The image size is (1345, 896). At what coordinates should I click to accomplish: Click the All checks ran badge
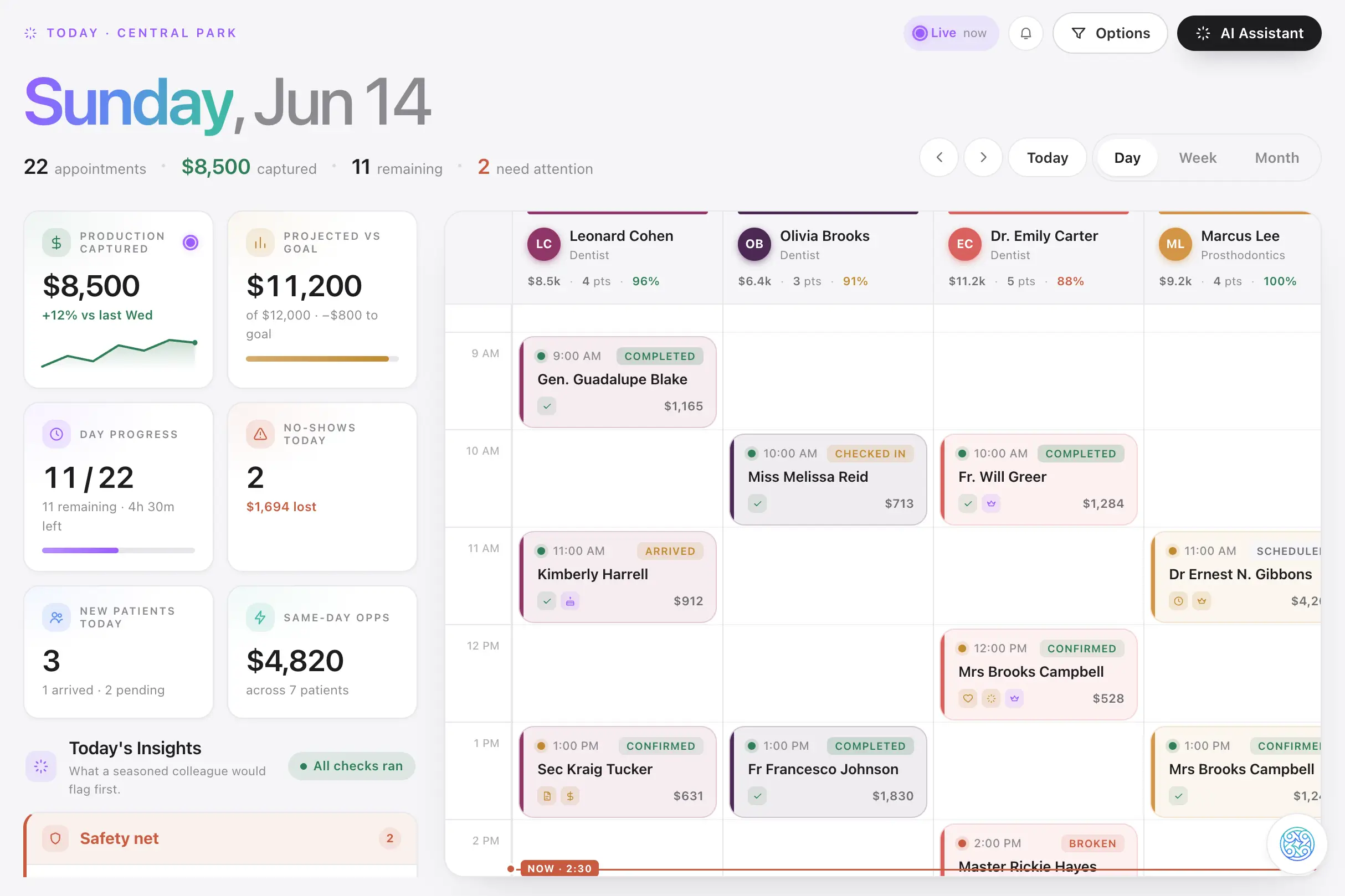352,766
